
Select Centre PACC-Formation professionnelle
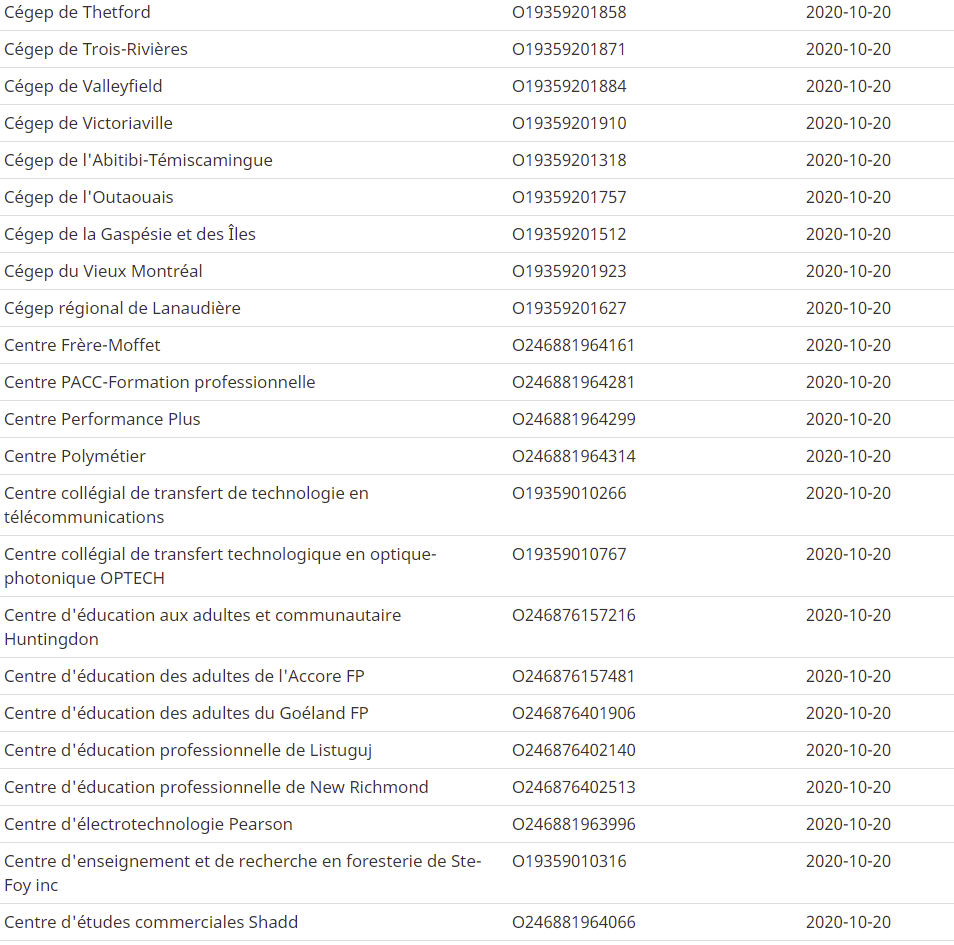(159, 383)
